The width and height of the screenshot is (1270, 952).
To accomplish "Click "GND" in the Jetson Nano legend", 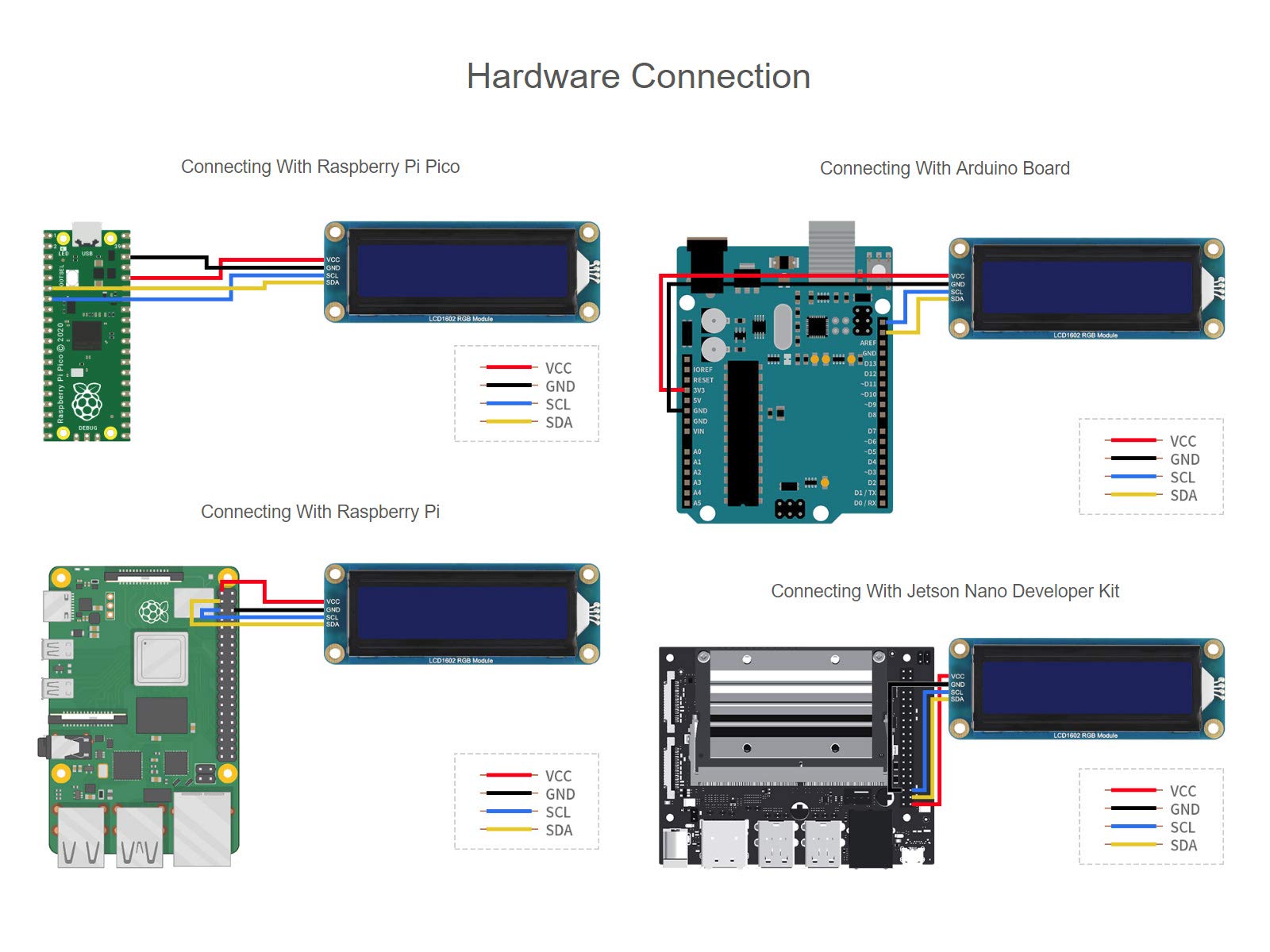I will [x=1184, y=809].
